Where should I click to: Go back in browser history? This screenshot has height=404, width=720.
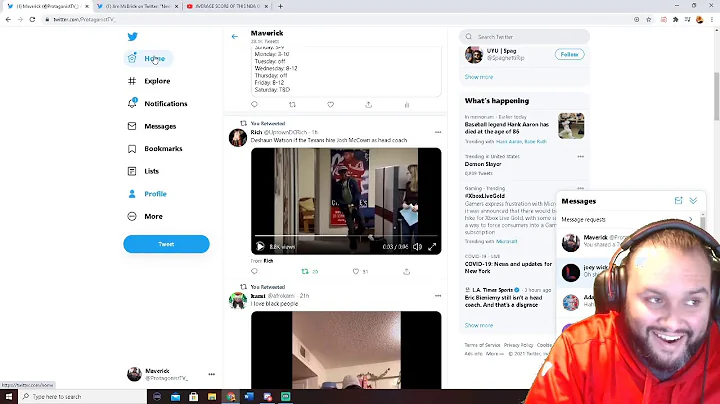pyautogui.click(x=8, y=19)
